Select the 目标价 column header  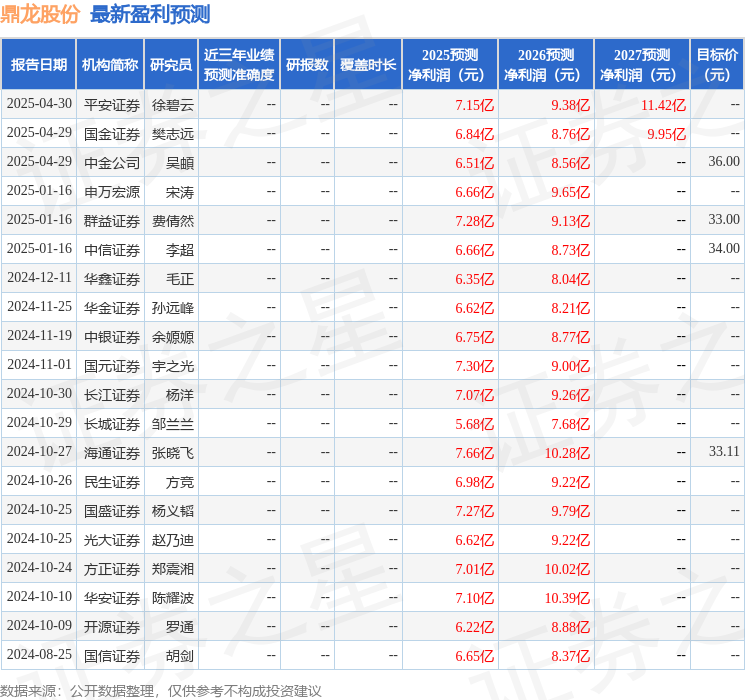[x=717, y=65]
